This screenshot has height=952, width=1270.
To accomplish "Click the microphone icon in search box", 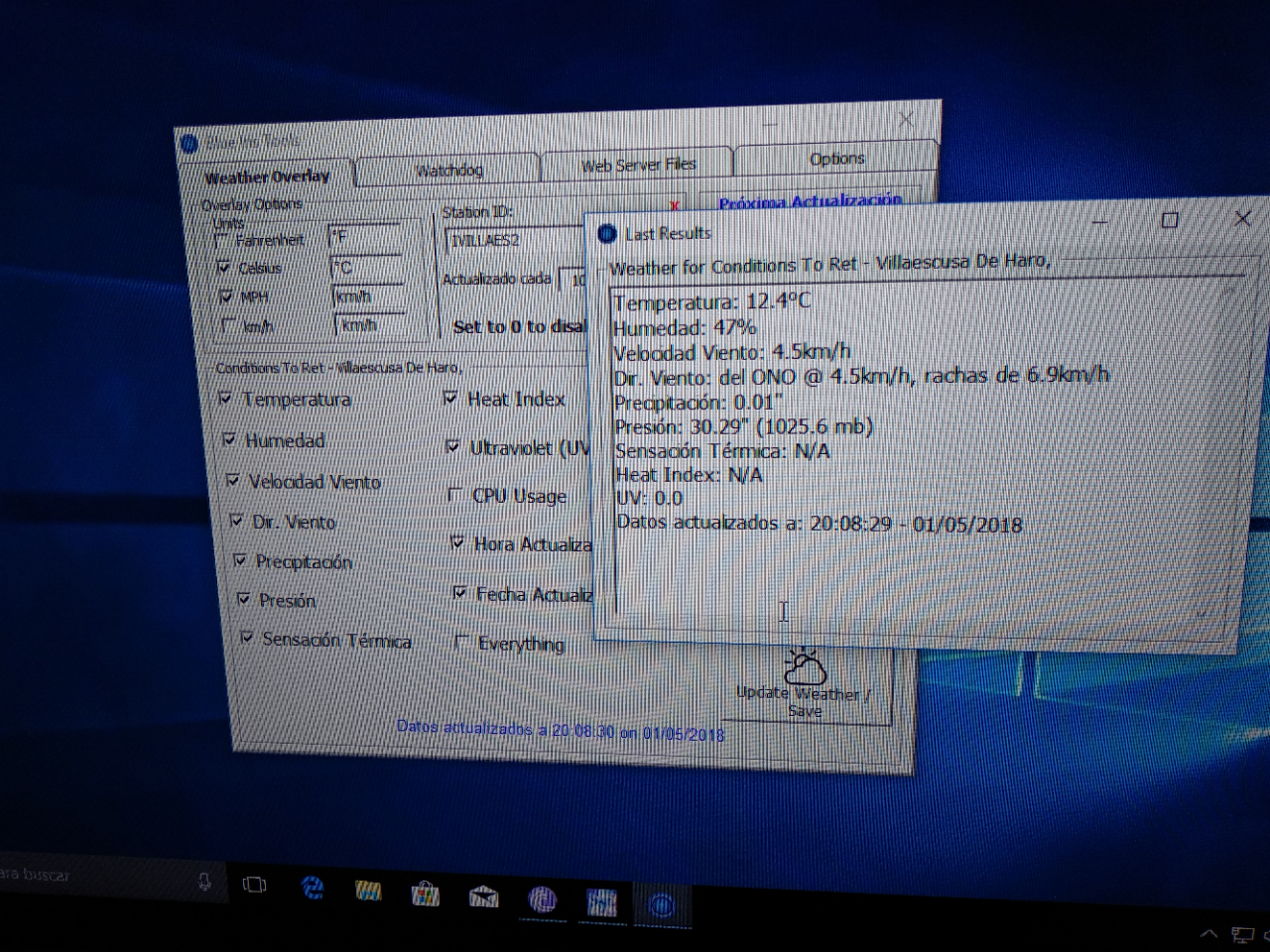I will pos(204,881).
